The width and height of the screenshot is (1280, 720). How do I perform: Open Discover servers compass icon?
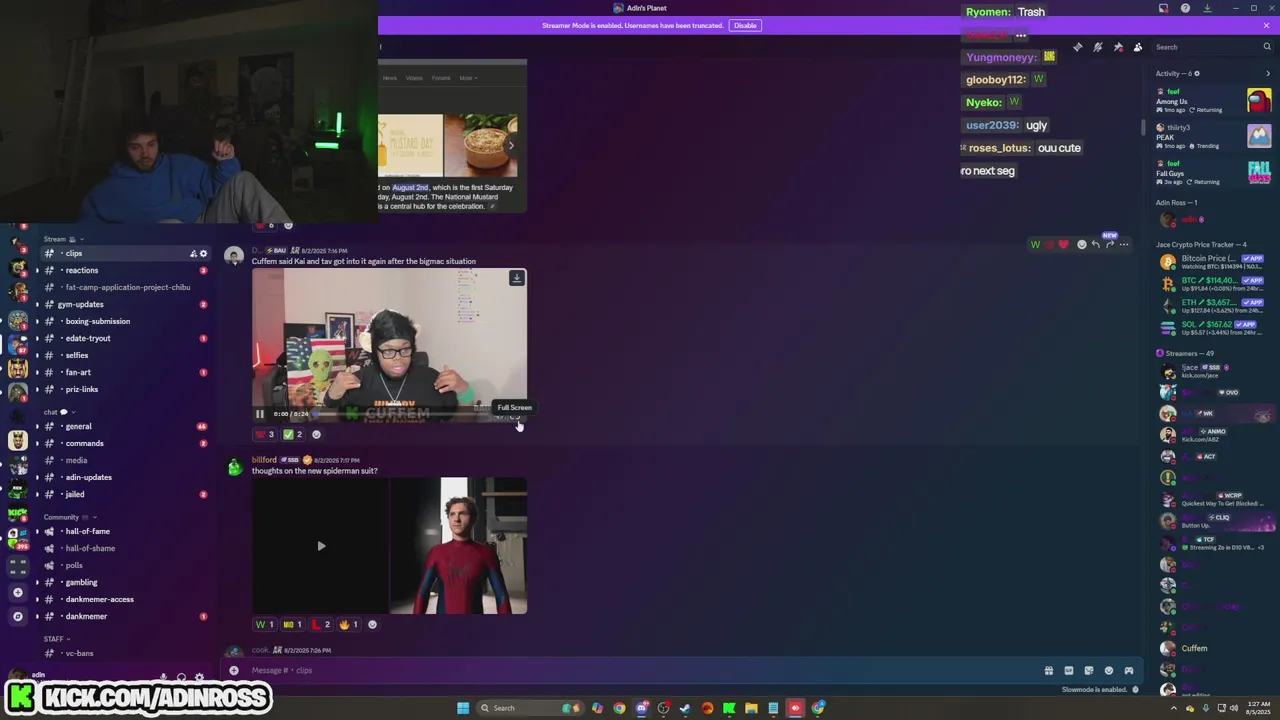[17, 616]
